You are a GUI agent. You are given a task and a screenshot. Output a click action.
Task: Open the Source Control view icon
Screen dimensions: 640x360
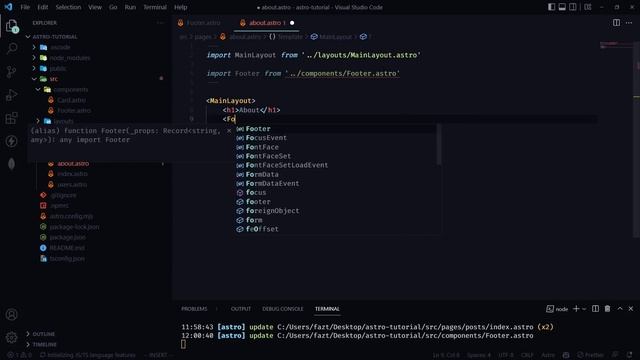click(12, 72)
